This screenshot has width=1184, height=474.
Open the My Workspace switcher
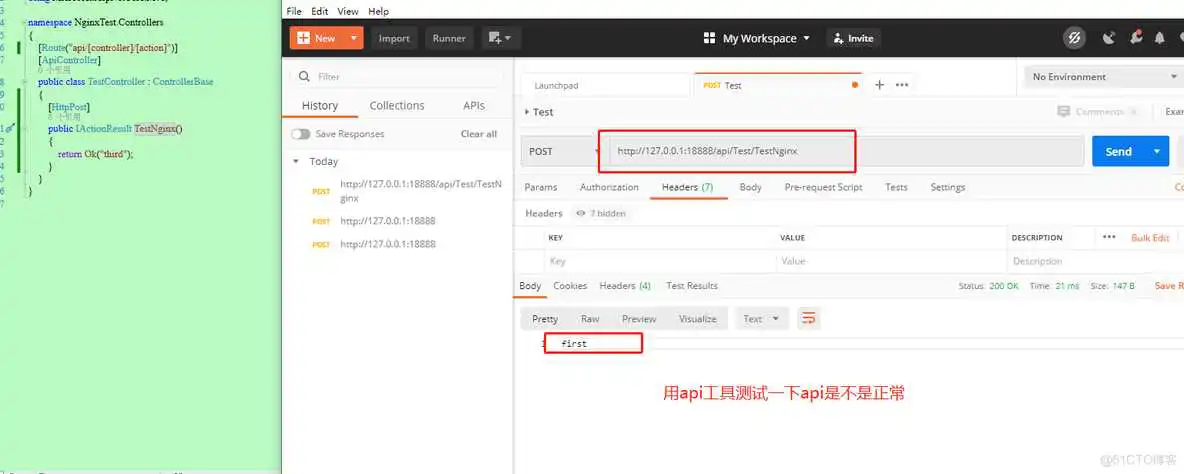click(x=757, y=38)
